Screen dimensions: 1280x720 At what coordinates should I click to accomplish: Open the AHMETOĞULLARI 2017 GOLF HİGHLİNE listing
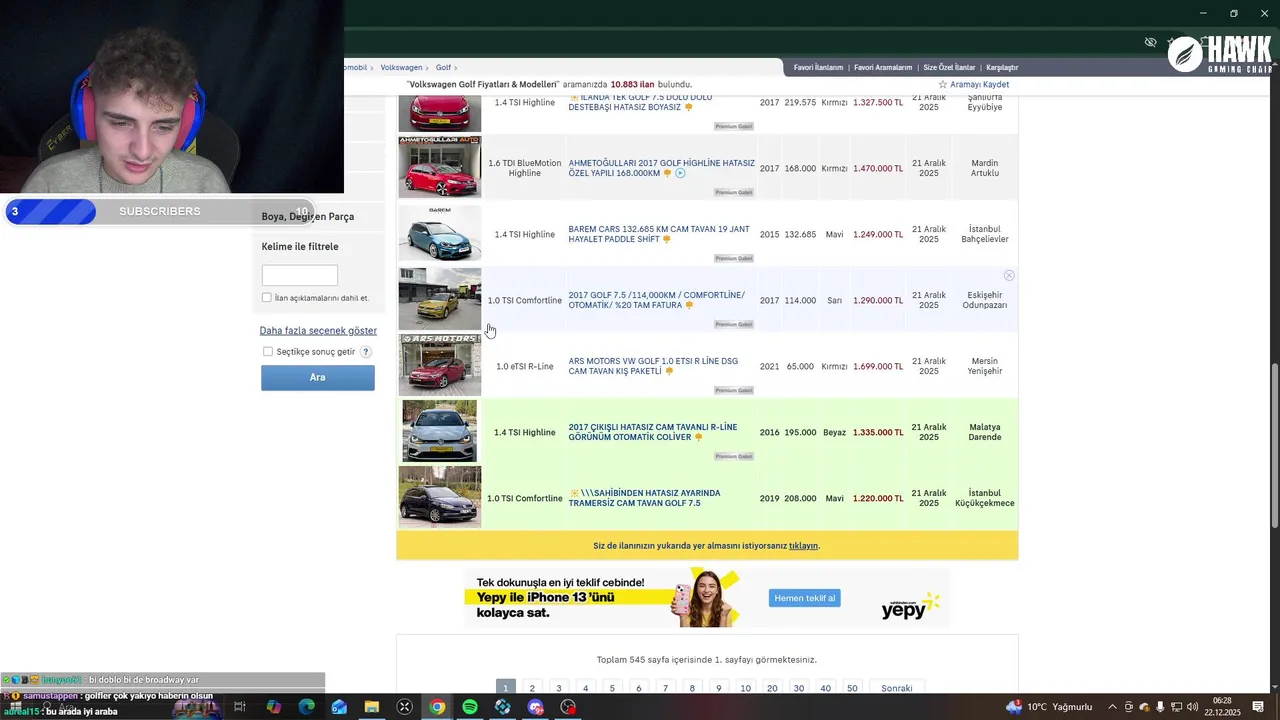[x=662, y=168]
